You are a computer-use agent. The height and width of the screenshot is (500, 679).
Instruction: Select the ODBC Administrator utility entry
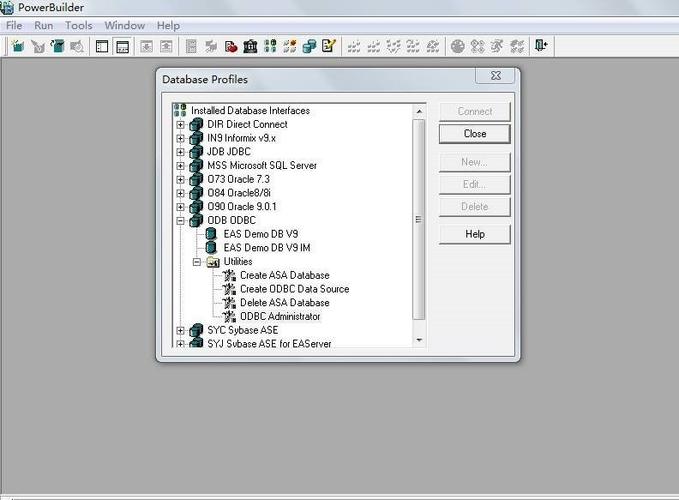click(280, 316)
